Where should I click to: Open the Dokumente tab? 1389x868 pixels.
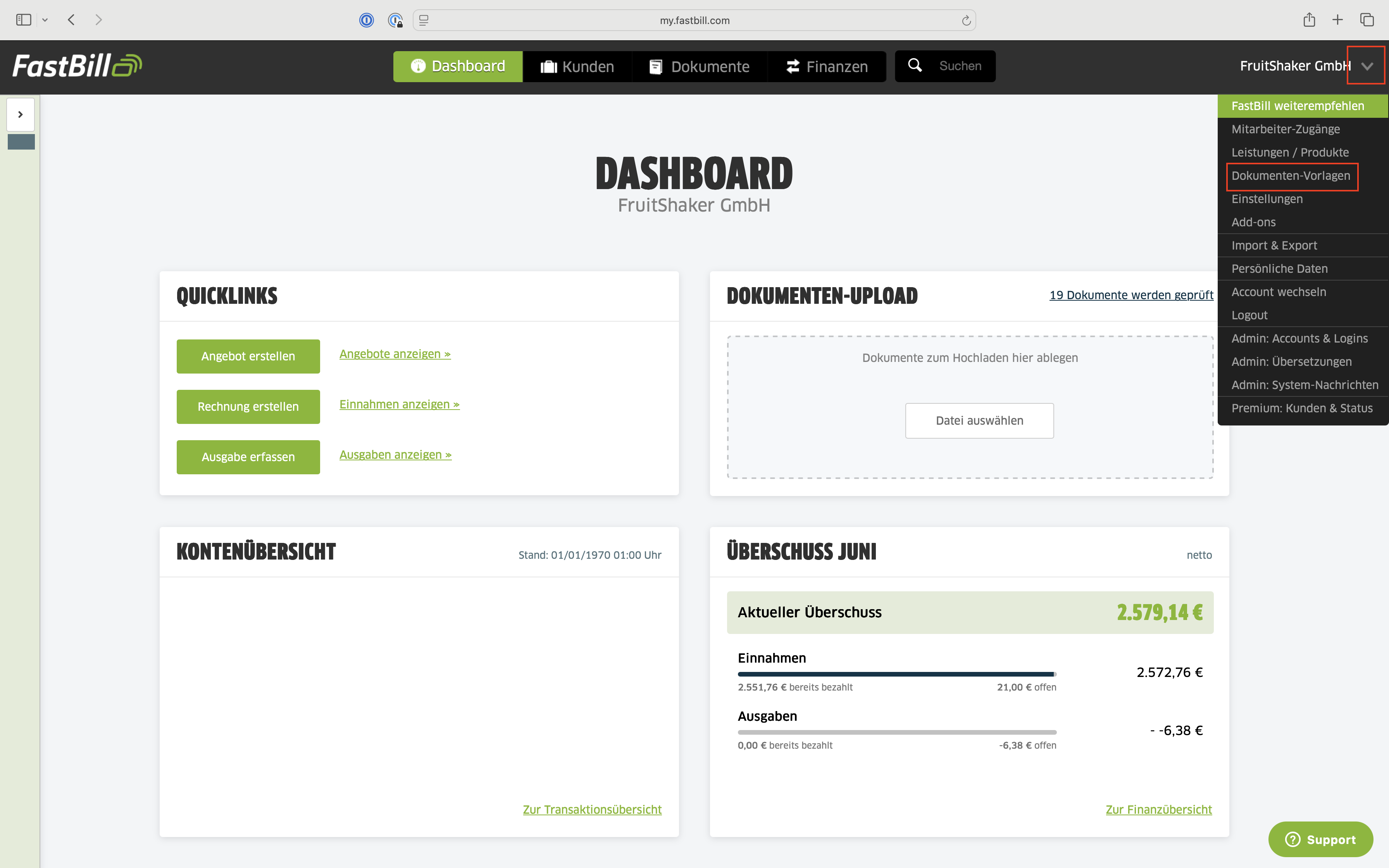tap(699, 67)
